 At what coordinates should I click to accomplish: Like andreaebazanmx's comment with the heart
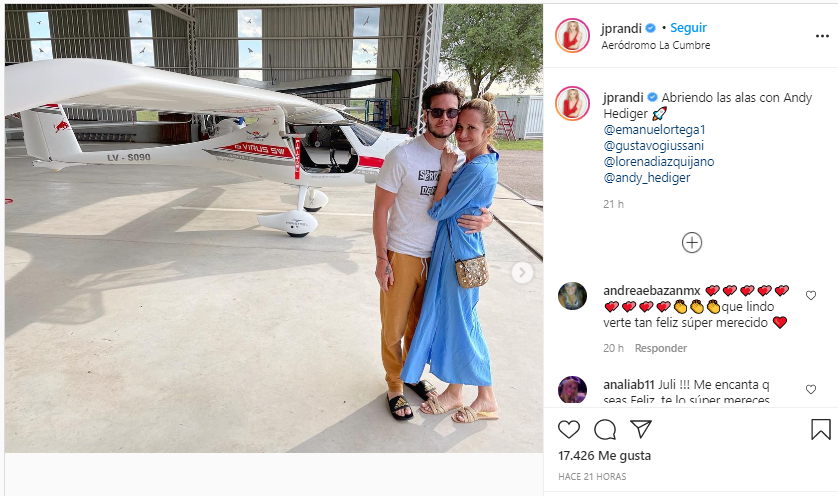(x=811, y=295)
